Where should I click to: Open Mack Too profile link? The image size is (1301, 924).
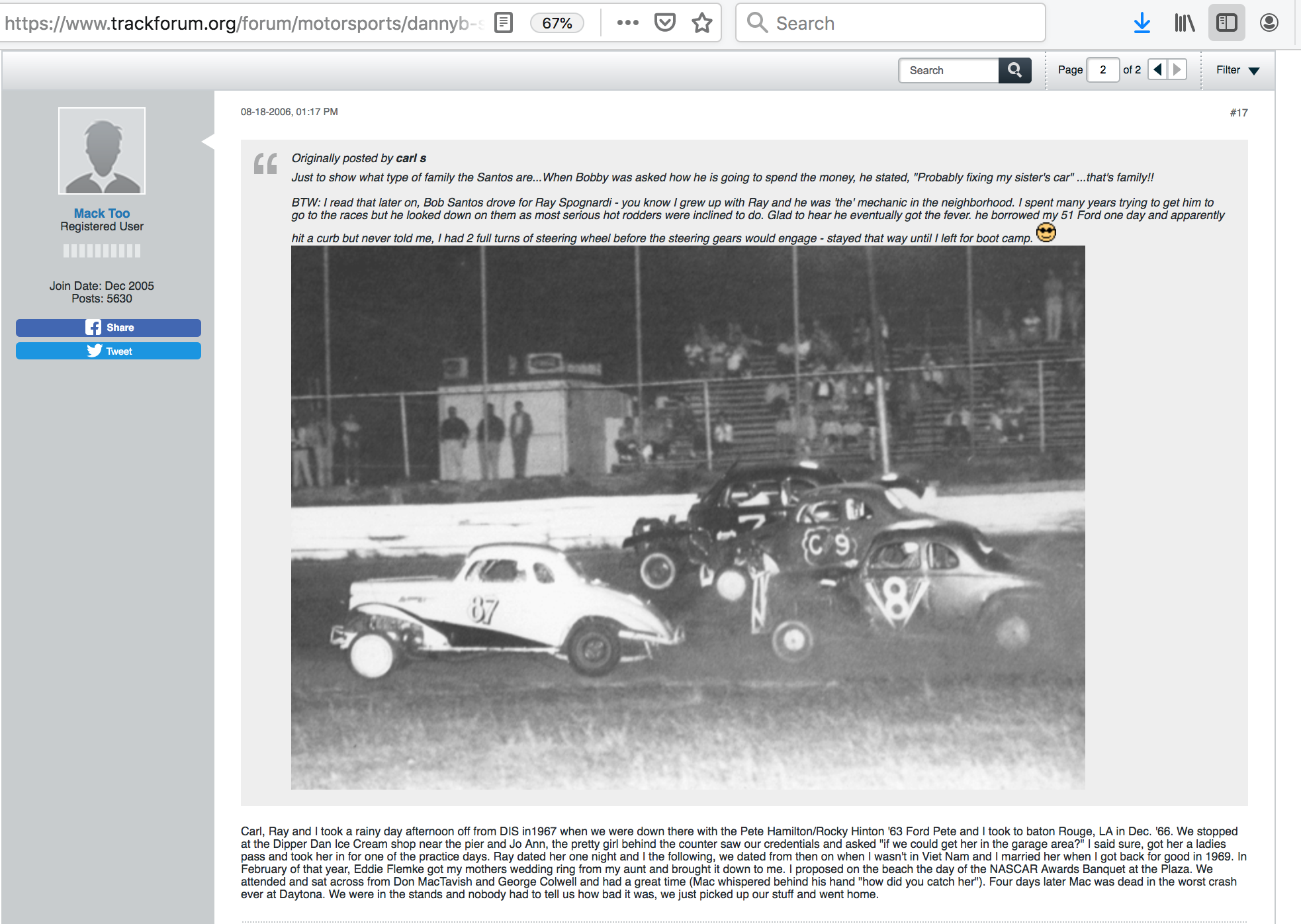[x=102, y=213]
